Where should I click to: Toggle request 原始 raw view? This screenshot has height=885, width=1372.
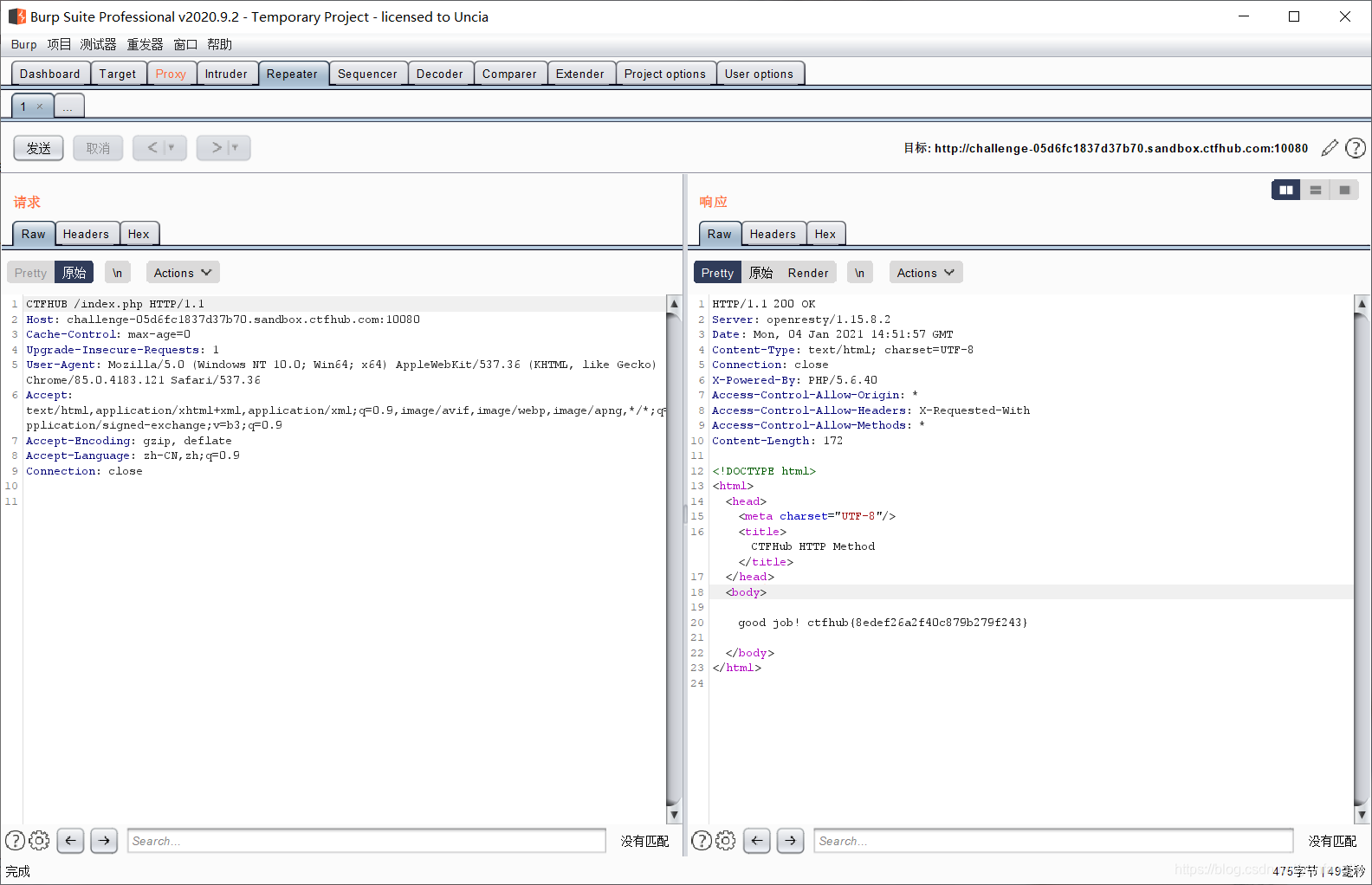click(x=74, y=273)
